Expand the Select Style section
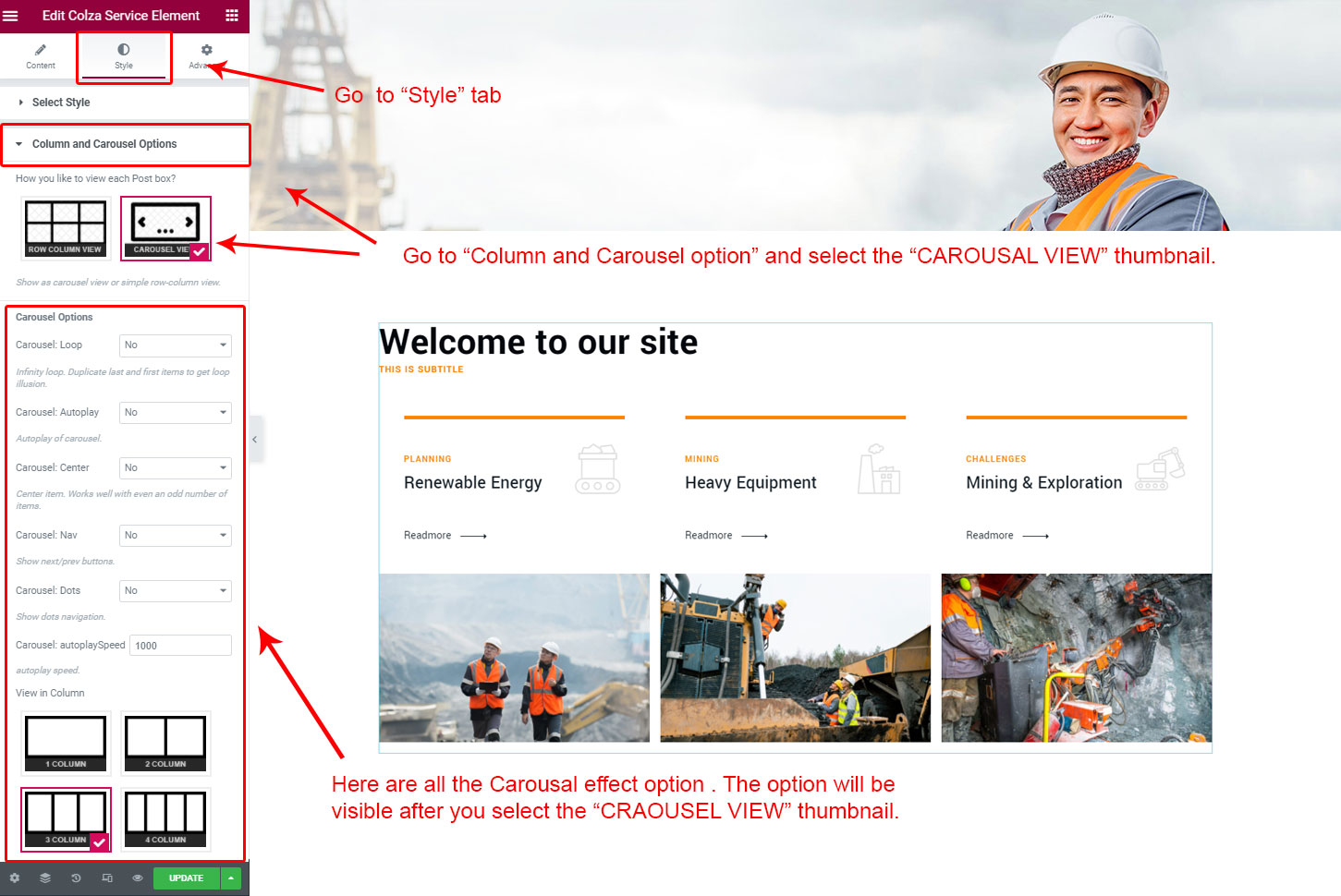Image resolution: width=1341 pixels, height=896 pixels. pyautogui.click(x=61, y=103)
